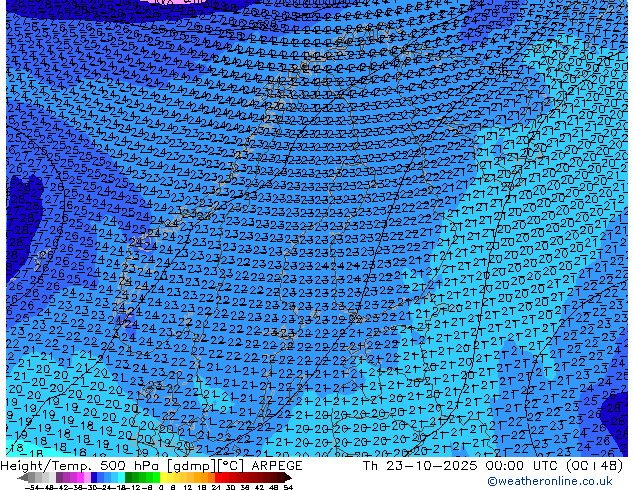Click the dark green swatch in the legend
The height and width of the screenshot is (490, 634).
pyautogui.click(x=129, y=477)
